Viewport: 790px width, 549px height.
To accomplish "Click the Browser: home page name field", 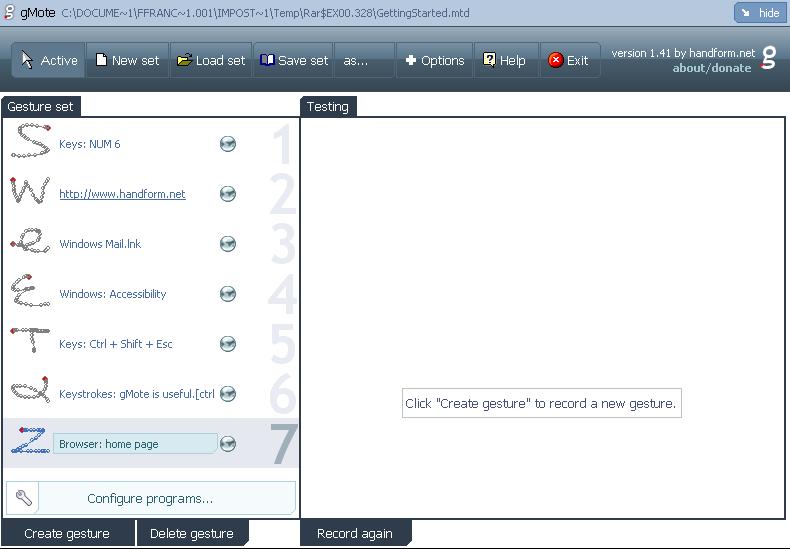I will tap(134, 444).
